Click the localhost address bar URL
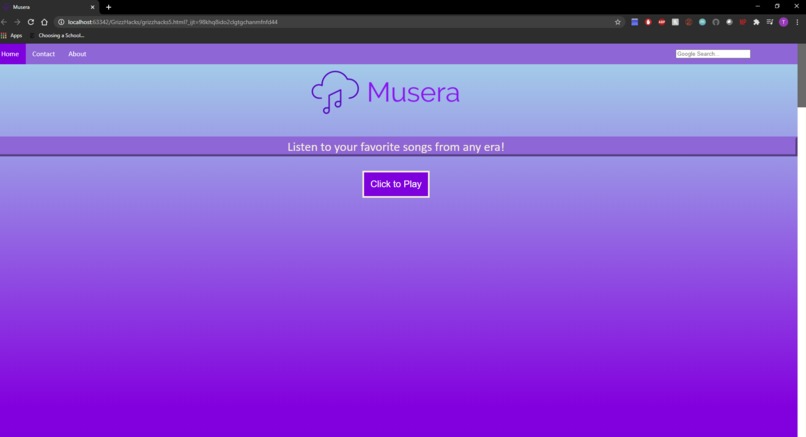 click(173, 22)
